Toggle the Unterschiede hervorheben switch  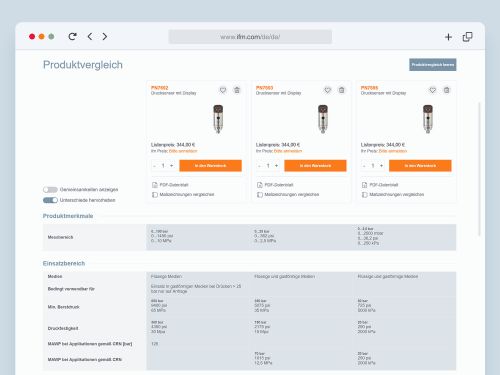[50, 200]
